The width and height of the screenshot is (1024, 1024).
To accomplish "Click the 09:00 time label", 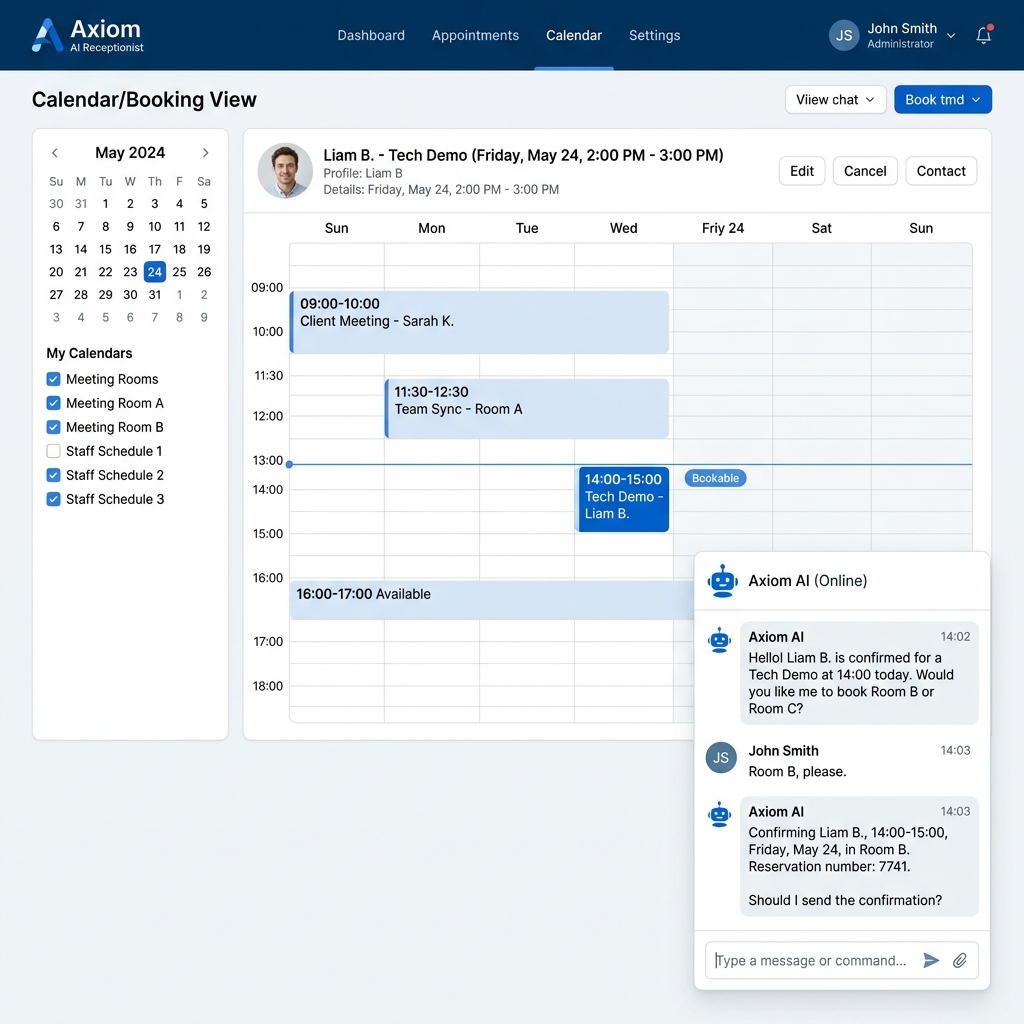I will click(x=267, y=287).
